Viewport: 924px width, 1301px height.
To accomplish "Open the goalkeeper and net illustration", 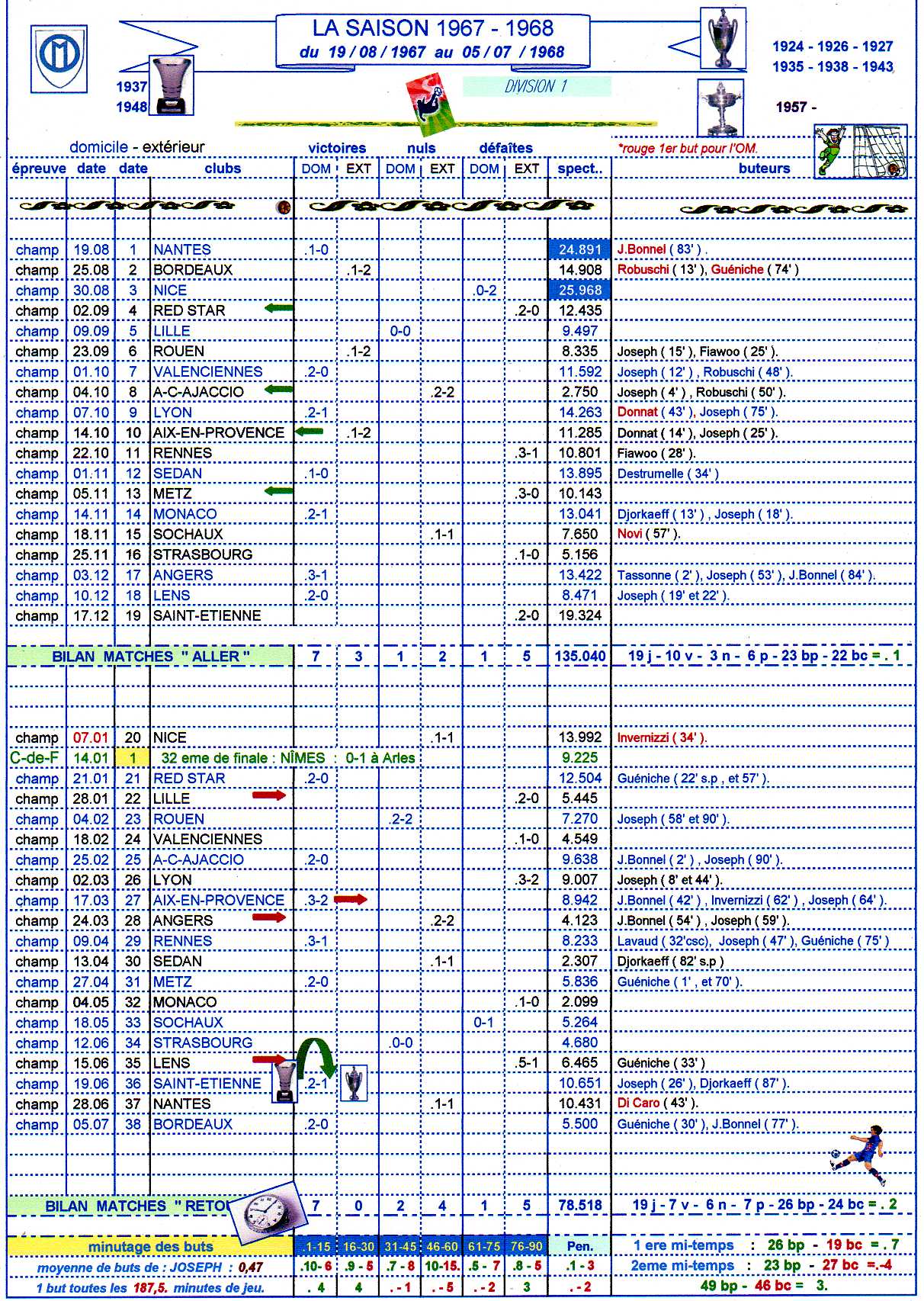I will click(861, 153).
